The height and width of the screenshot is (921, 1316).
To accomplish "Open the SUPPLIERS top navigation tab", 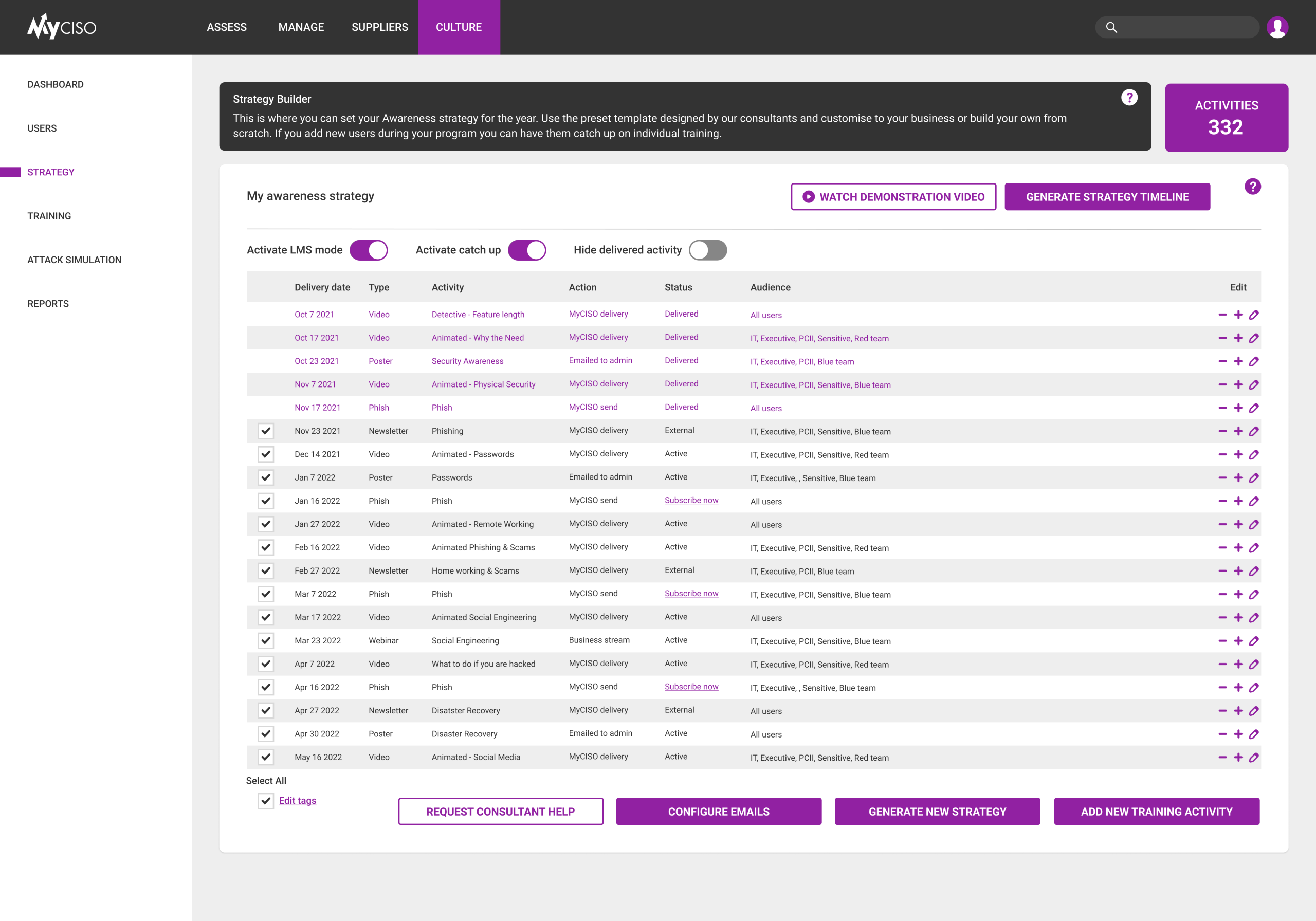I will click(379, 27).
